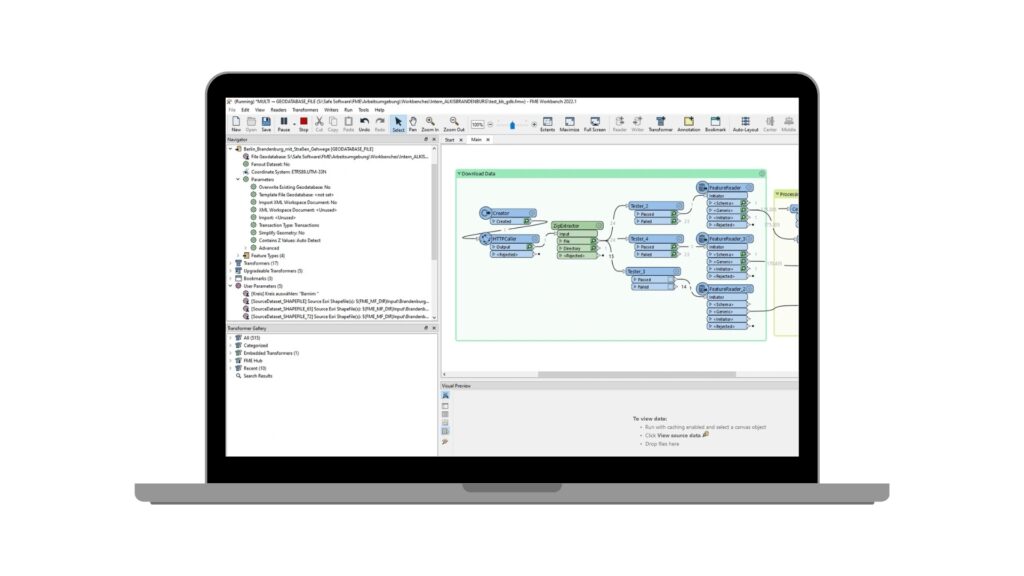Screen dimensions: 1024x576
Task: Save the workspace using Save button
Action: coord(266,123)
